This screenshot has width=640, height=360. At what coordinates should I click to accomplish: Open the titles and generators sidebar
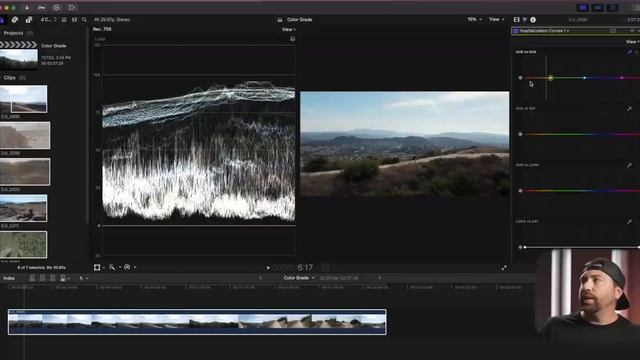pos(29,20)
